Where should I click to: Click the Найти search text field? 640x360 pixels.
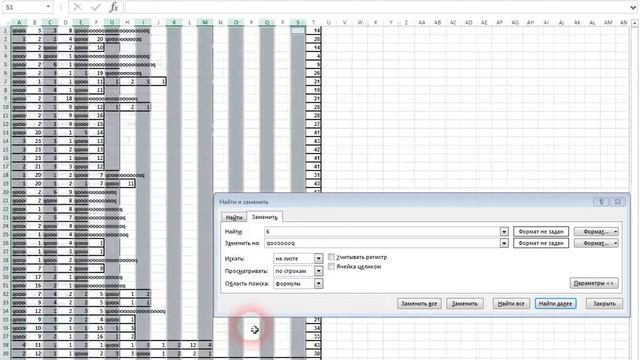(x=382, y=231)
